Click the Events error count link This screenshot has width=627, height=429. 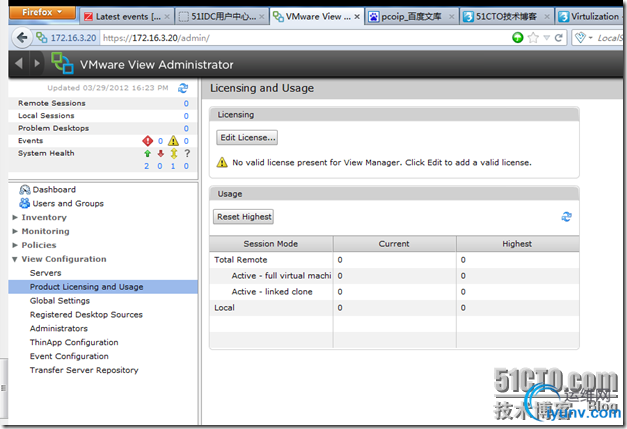pos(160,141)
